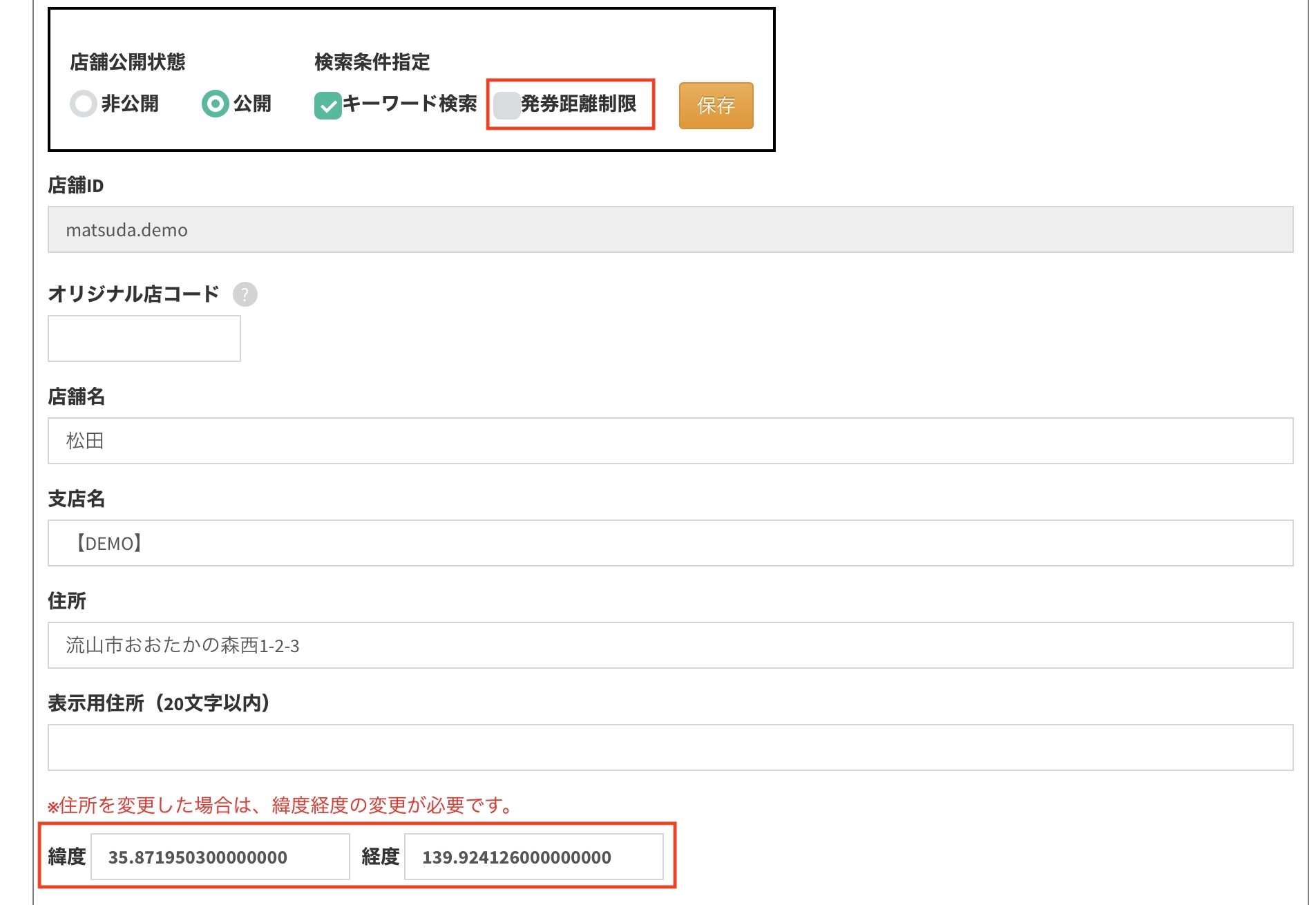Click the 支店名 field containing 【DEMO】
The width and height of the screenshot is (1316, 905).
pos(669,543)
